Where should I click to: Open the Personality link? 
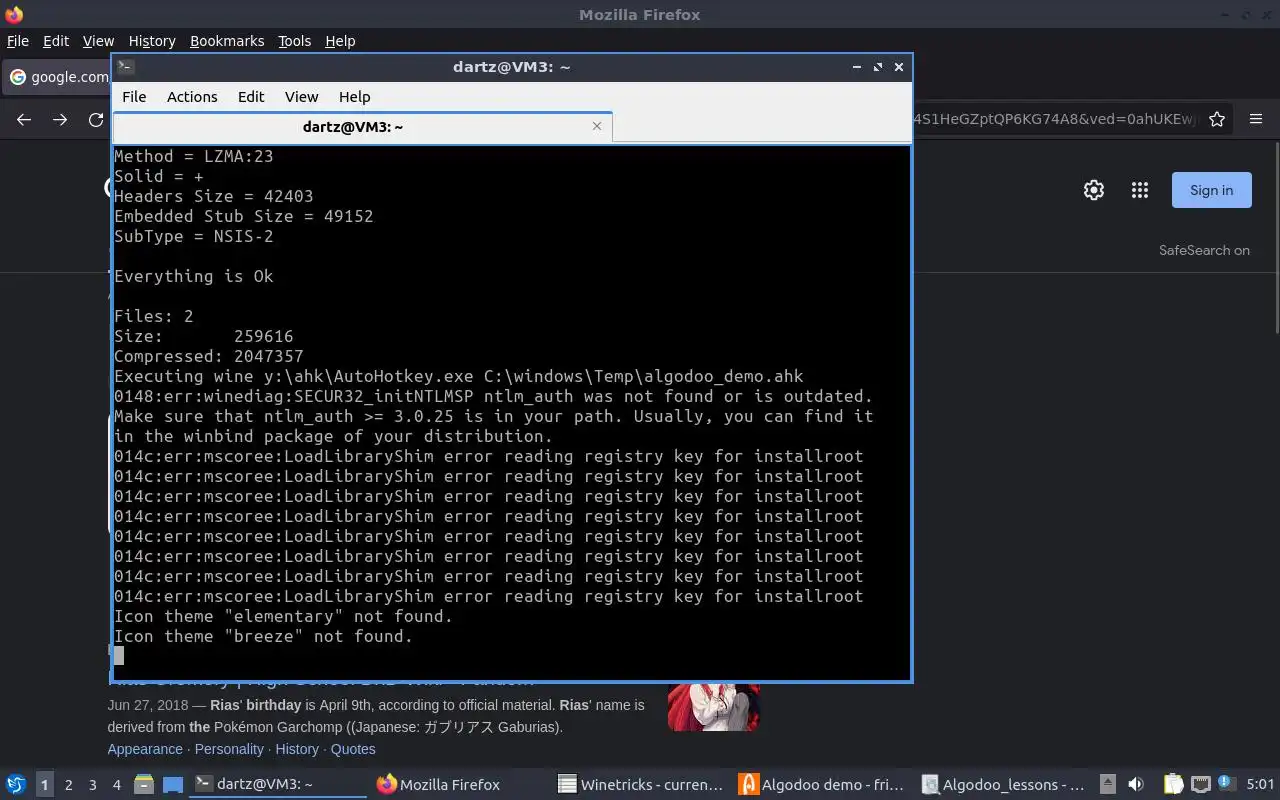pos(229,749)
